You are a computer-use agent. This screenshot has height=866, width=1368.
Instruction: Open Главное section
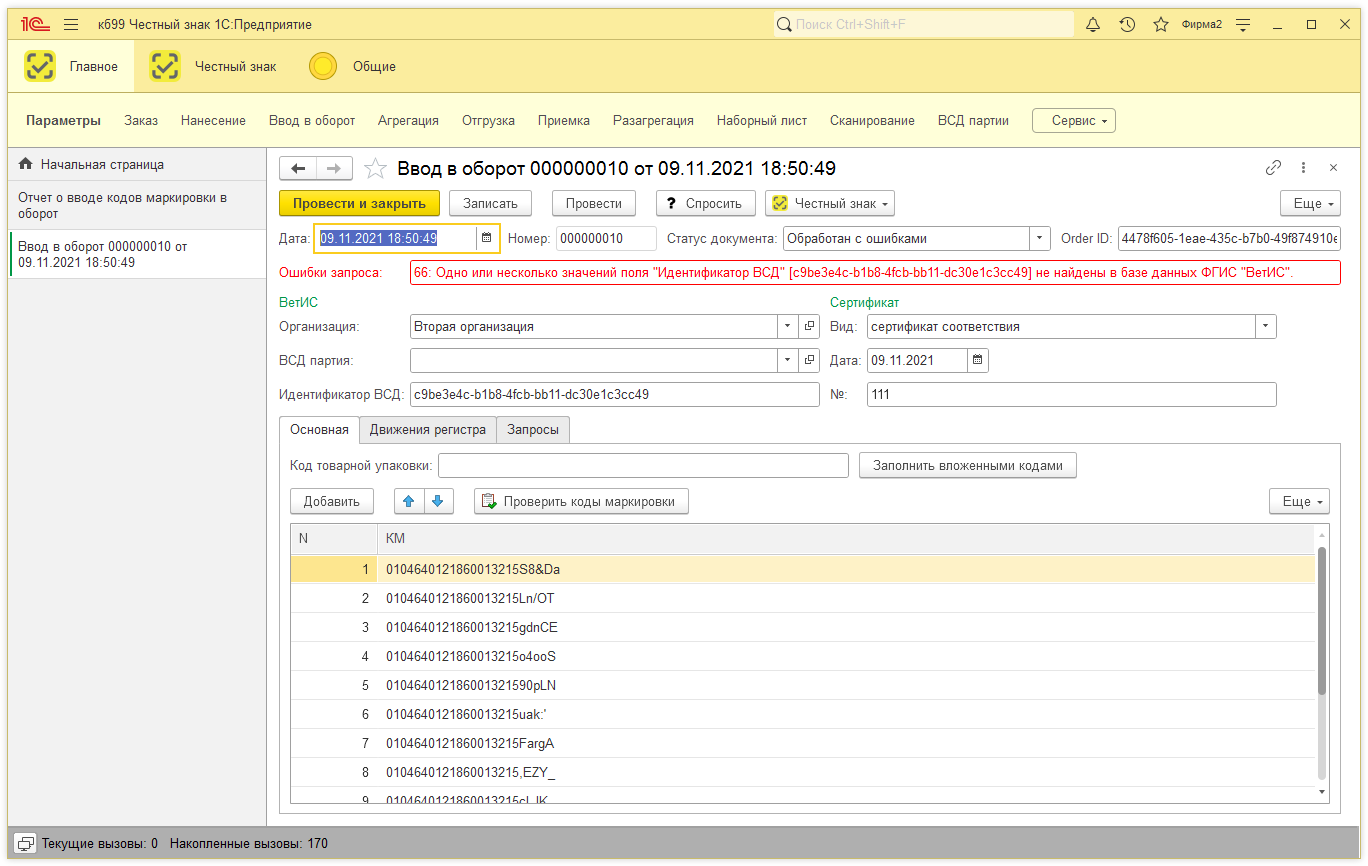coord(72,67)
